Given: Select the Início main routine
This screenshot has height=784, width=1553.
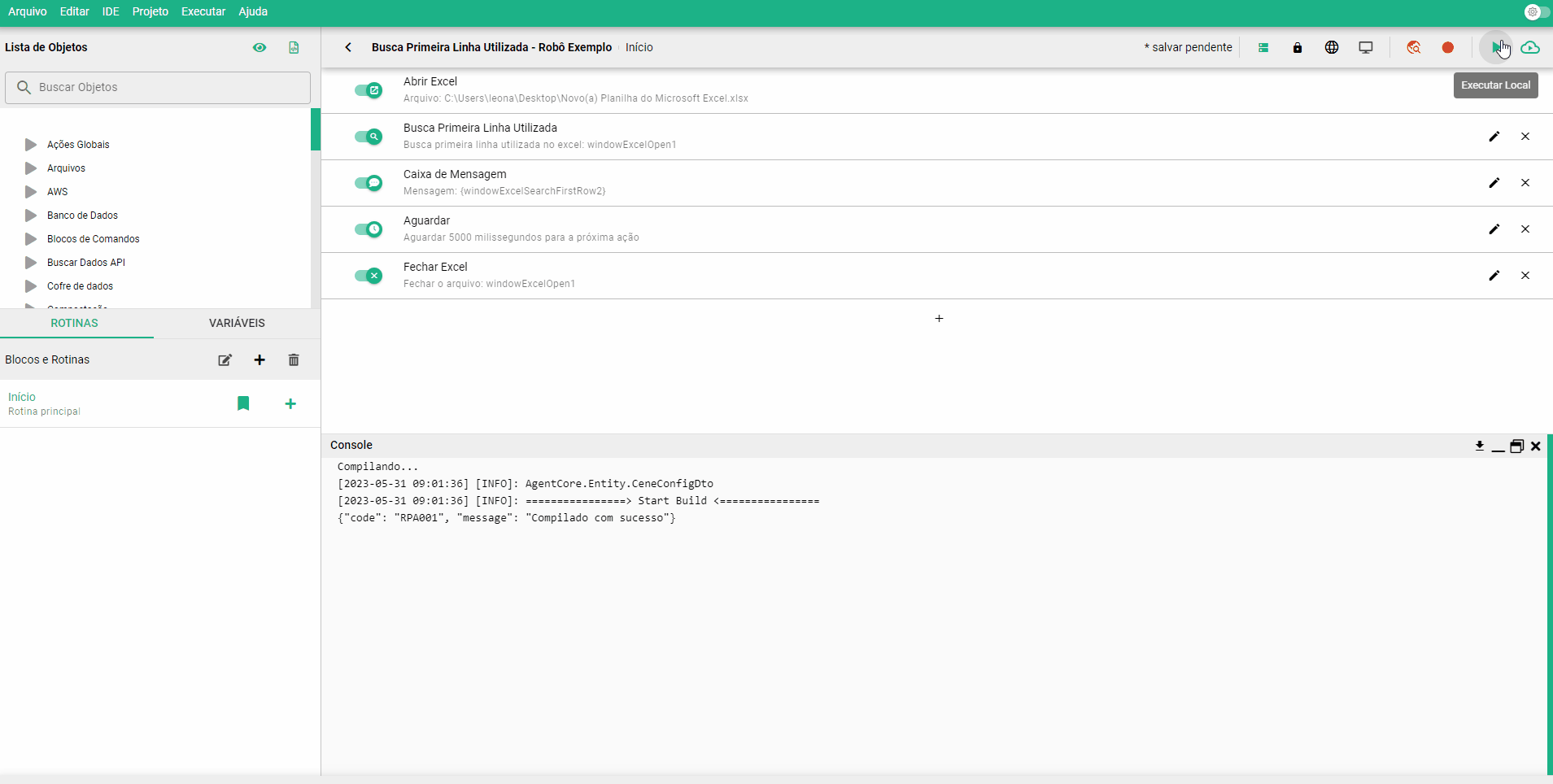Looking at the screenshot, I should coord(22,397).
